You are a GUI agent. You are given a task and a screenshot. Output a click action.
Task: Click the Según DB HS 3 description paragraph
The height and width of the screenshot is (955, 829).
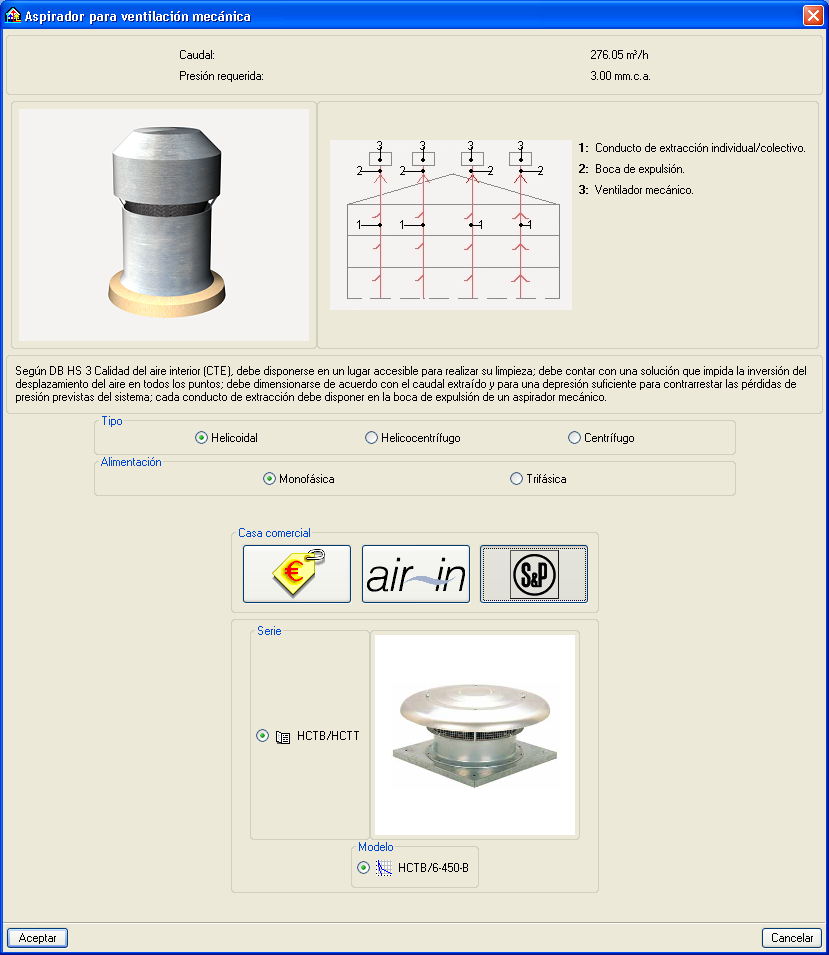tap(411, 384)
